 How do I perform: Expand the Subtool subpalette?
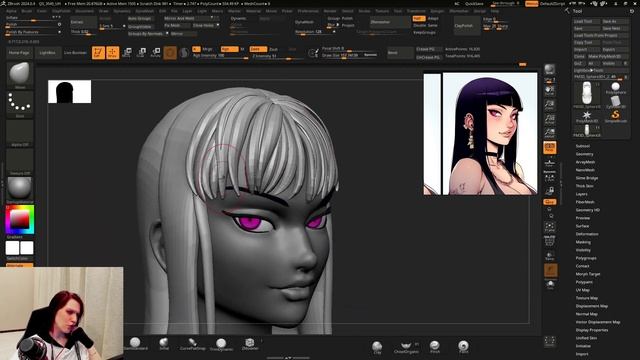pos(583,146)
